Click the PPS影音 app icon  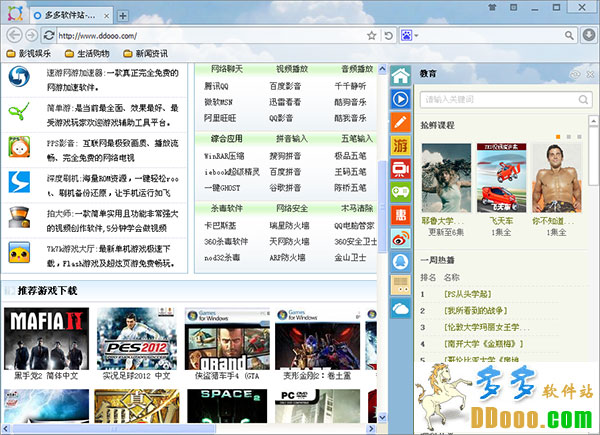[x=19, y=147]
